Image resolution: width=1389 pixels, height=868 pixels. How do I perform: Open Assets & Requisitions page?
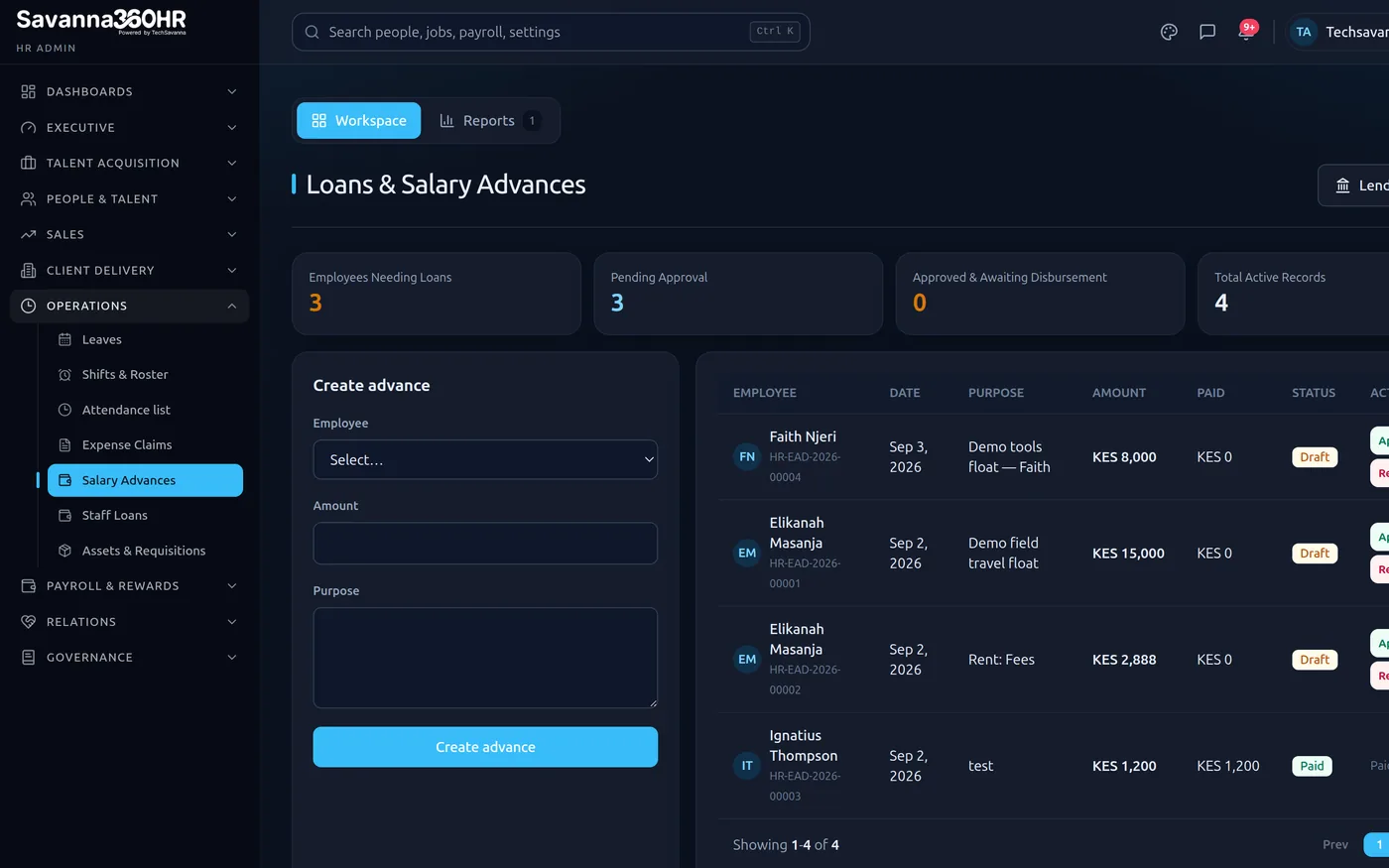pyautogui.click(x=145, y=551)
